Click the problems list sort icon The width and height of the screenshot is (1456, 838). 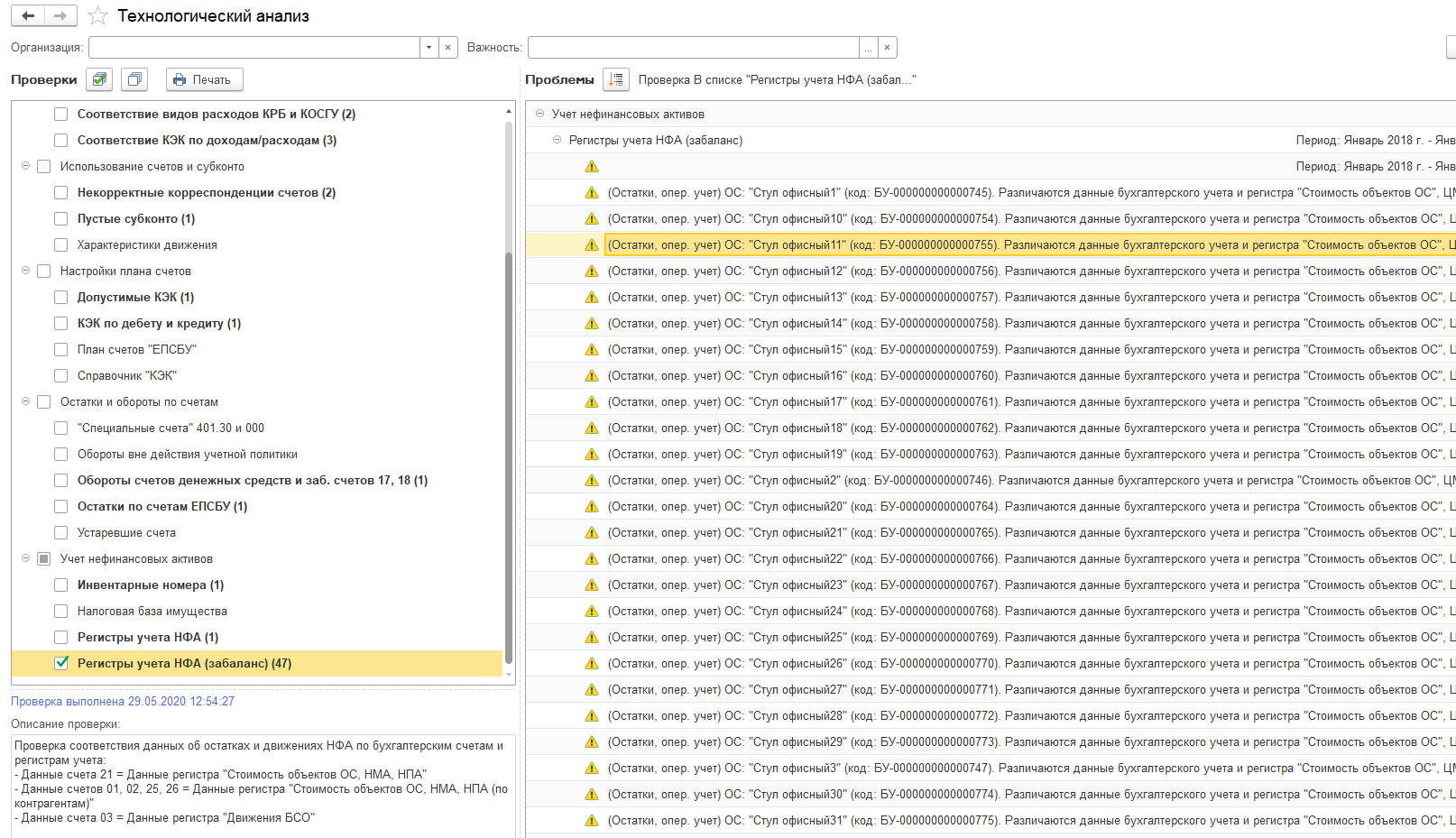tap(616, 79)
